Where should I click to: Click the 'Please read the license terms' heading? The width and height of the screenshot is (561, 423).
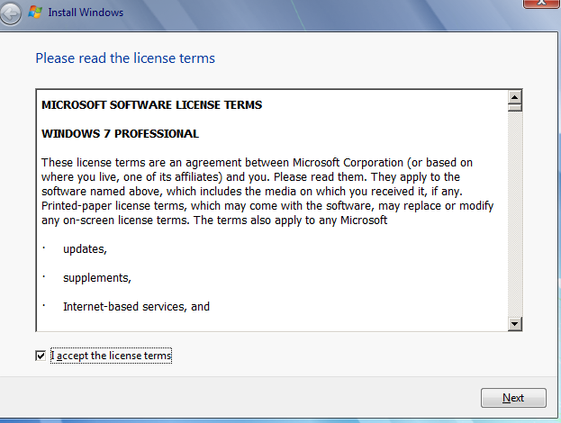[x=125, y=58]
